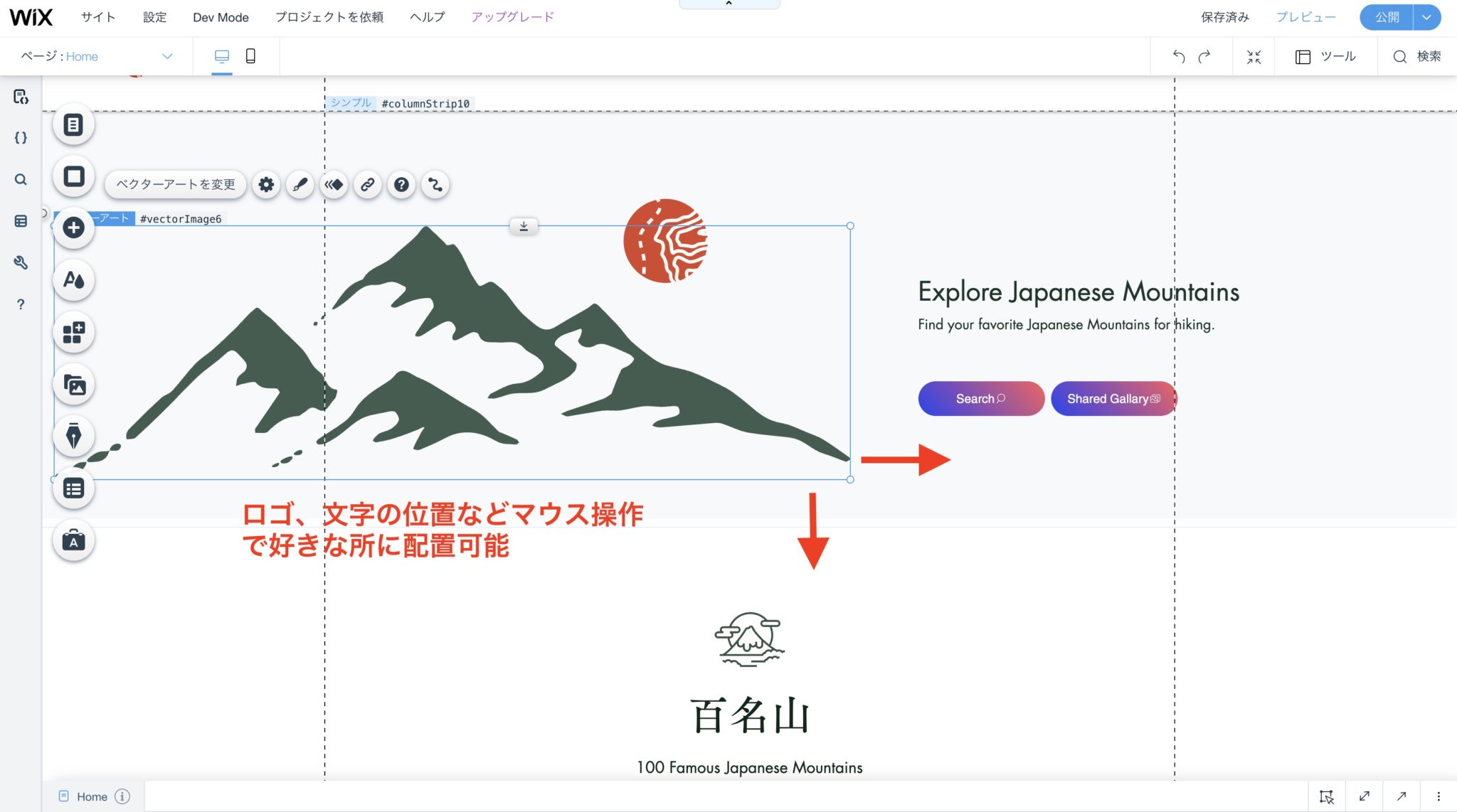Open the Site Design panel
This screenshot has width=1457, height=812.
(73, 280)
